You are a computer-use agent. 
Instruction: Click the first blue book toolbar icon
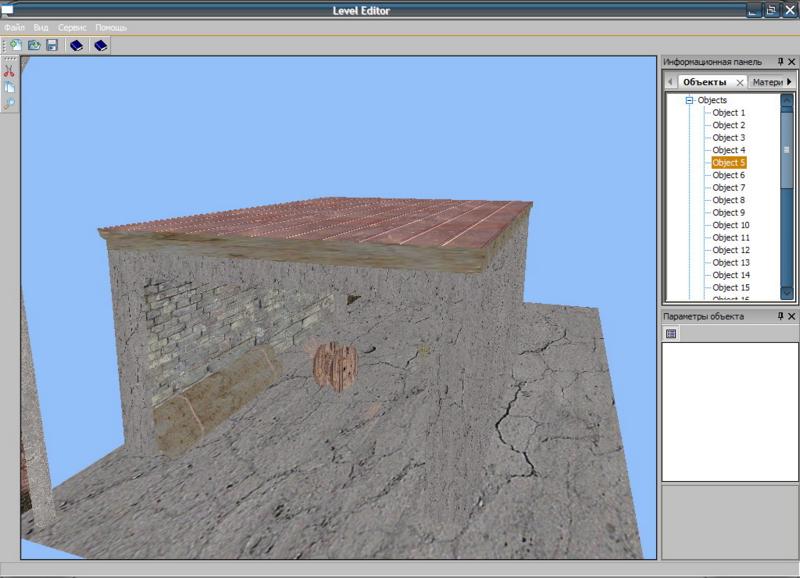(77, 45)
